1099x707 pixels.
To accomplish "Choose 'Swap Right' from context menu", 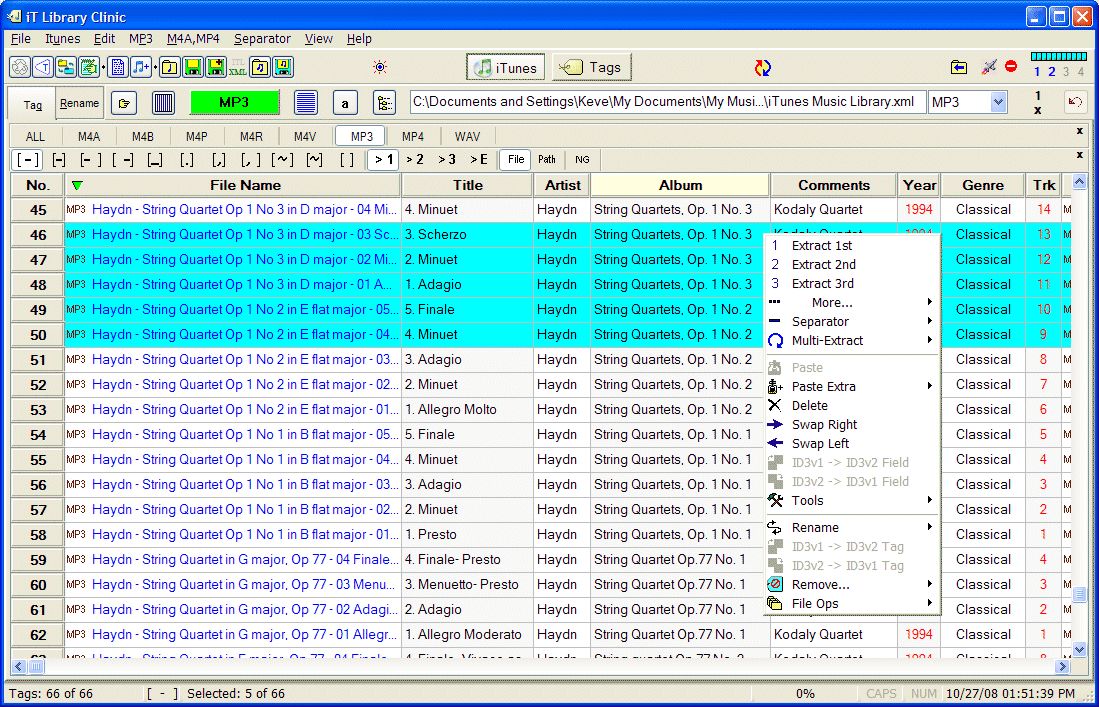I will pos(852,425).
